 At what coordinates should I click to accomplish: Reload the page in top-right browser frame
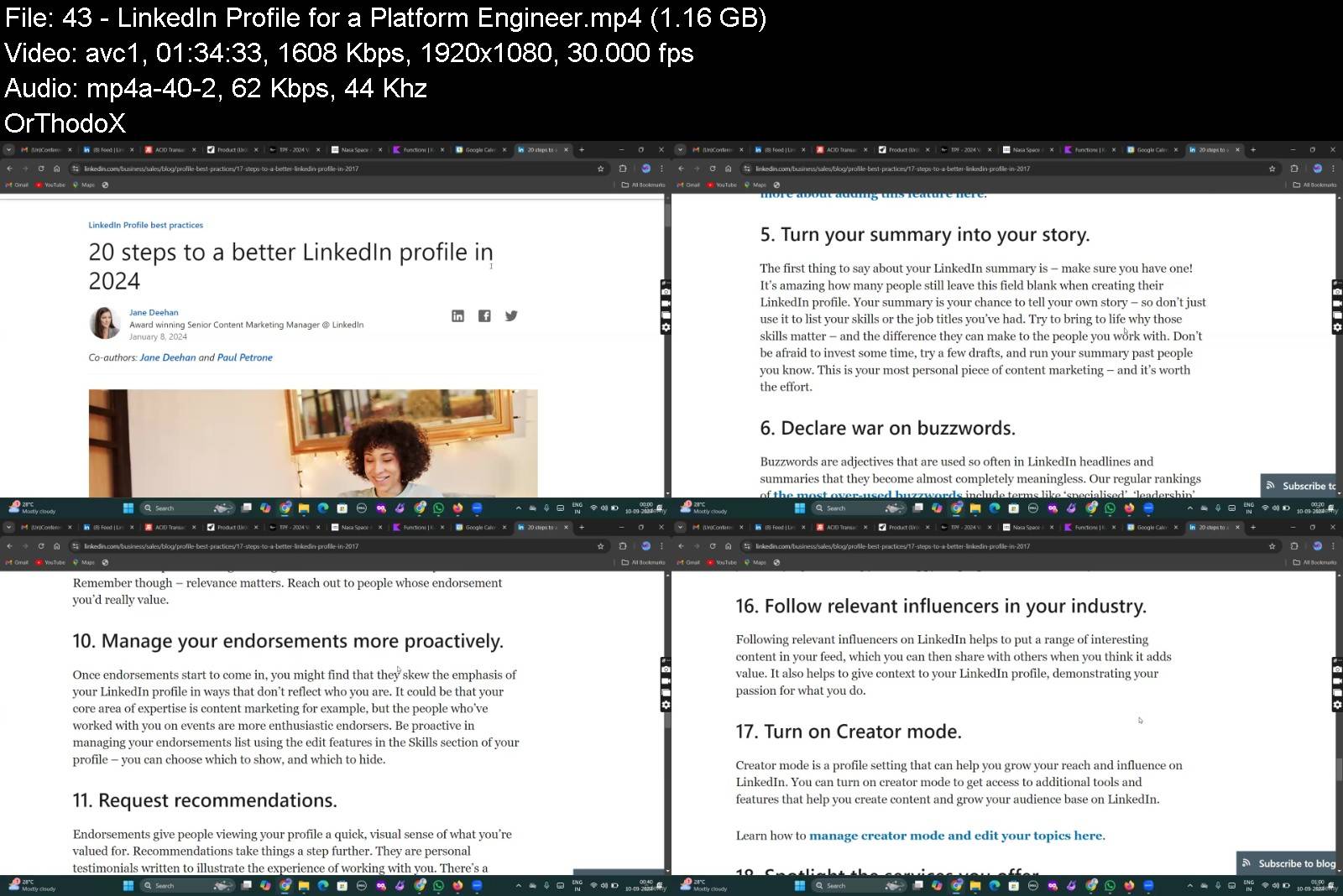pyautogui.click(x=712, y=169)
